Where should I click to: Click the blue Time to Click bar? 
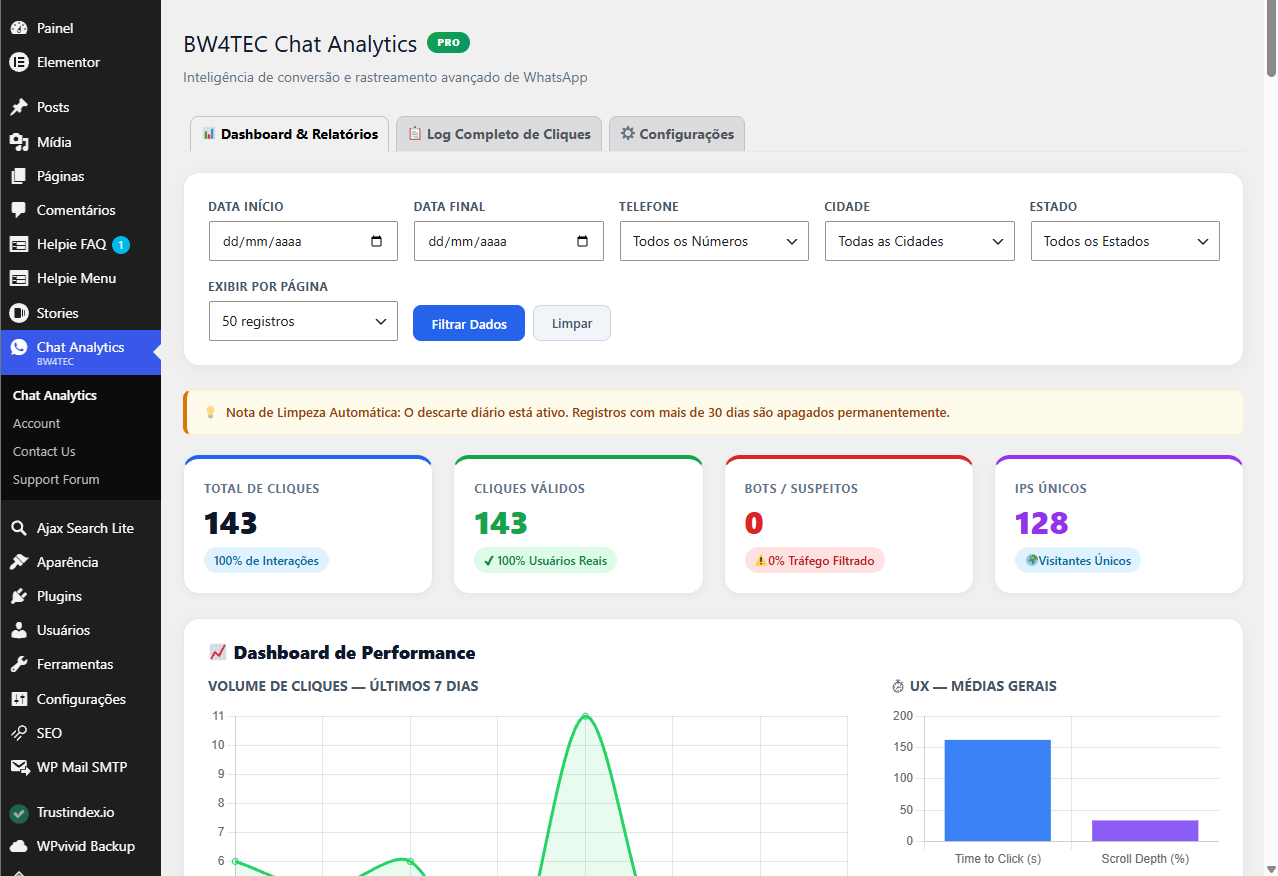click(x=997, y=790)
